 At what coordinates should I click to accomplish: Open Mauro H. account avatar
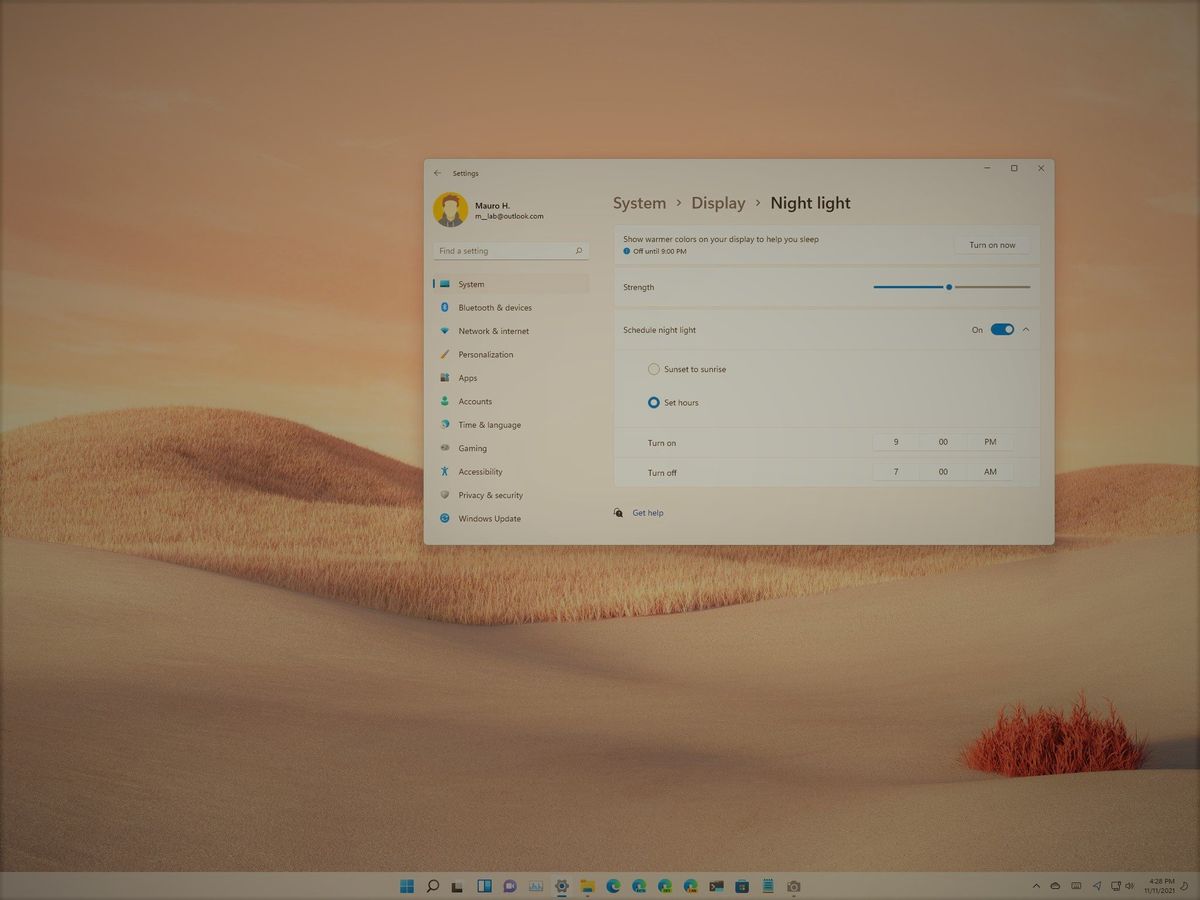pos(450,210)
